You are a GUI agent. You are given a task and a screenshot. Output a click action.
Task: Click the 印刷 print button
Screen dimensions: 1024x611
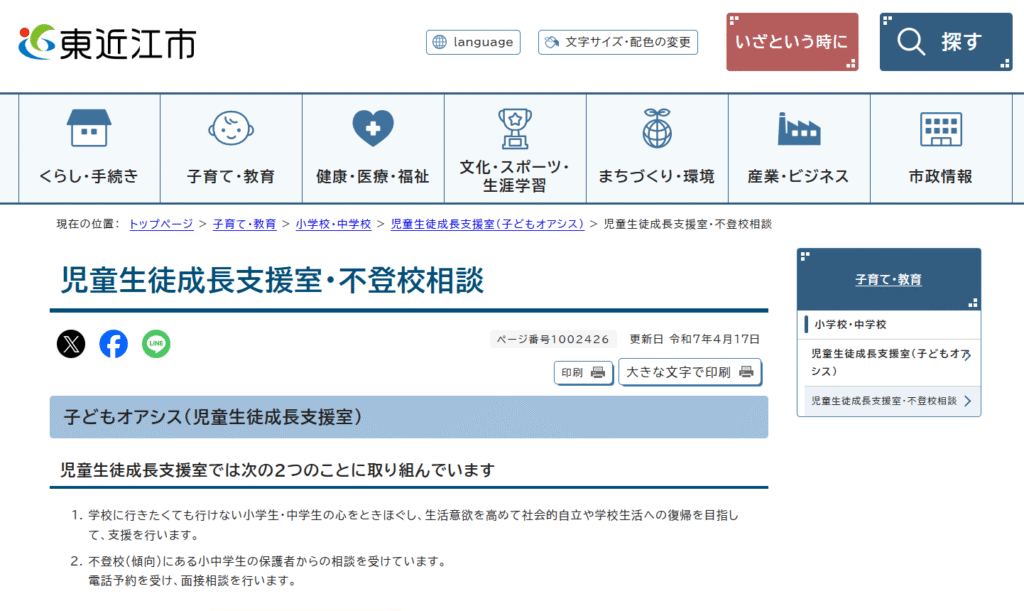tap(583, 372)
